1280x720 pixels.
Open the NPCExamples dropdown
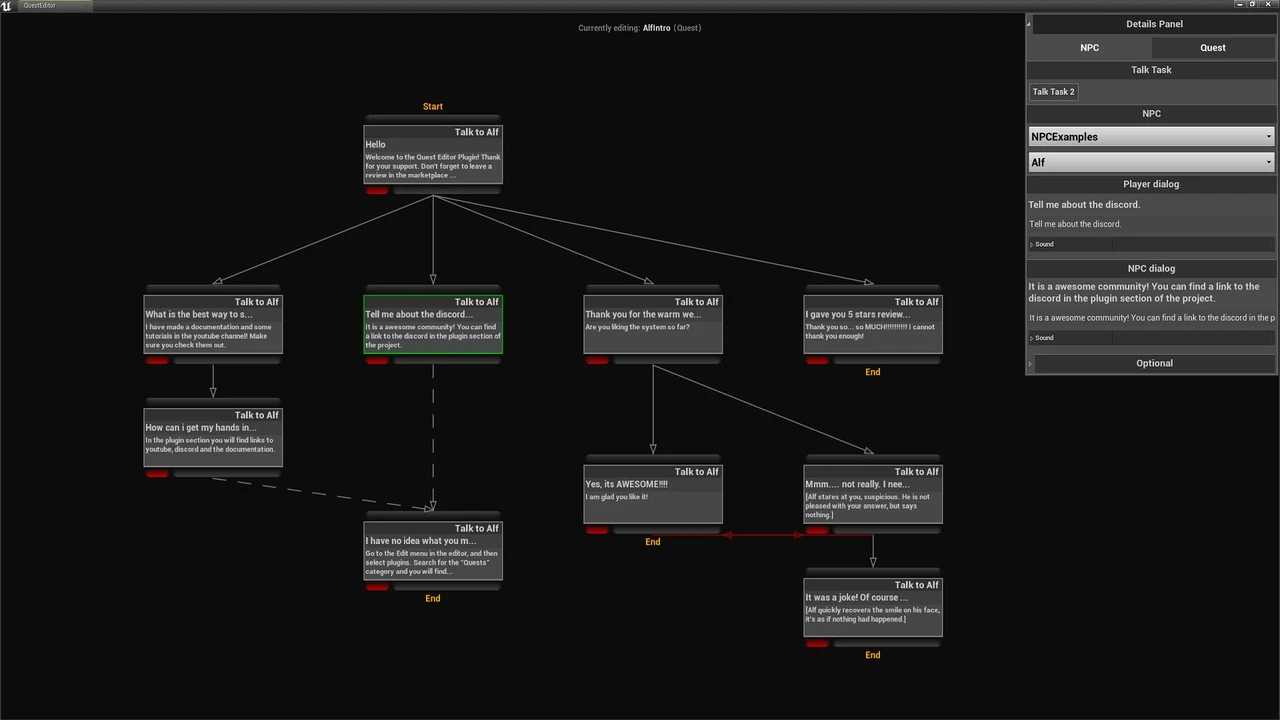1151,137
